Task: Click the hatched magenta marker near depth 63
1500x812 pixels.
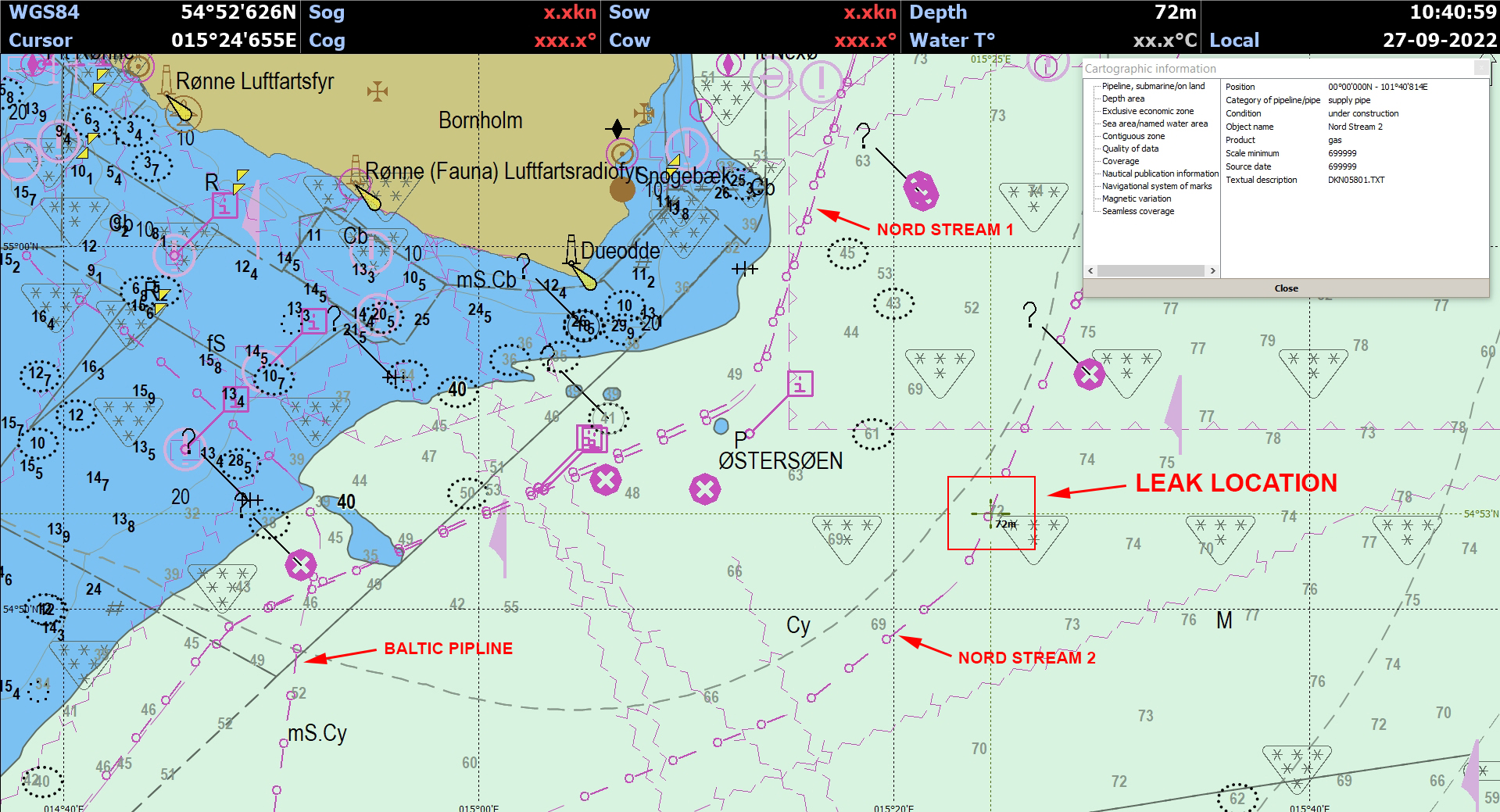Action: (921, 191)
